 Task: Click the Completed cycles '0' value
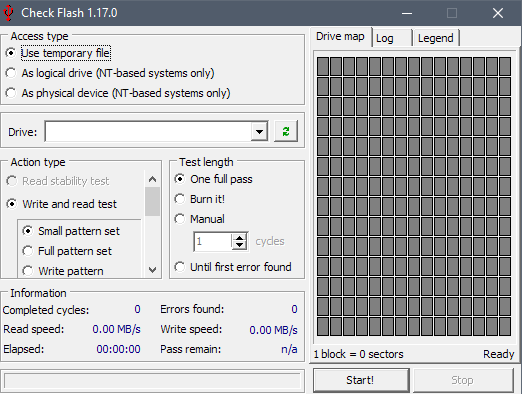coord(137,309)
